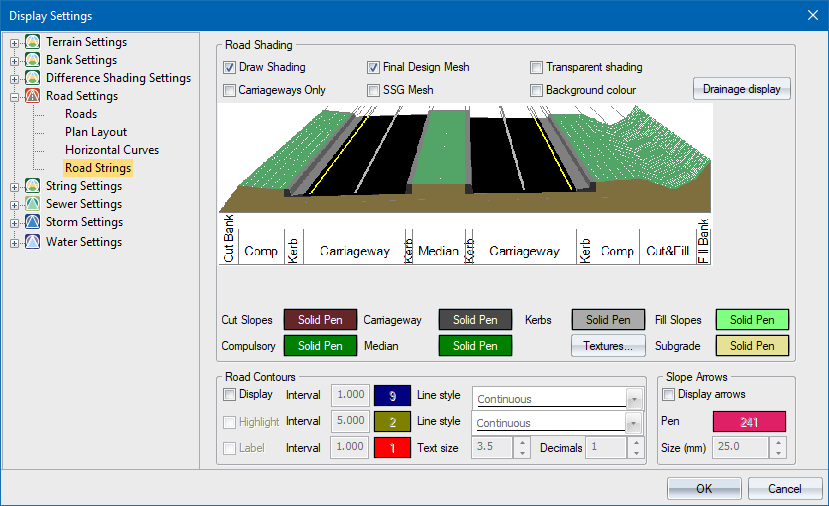Image resolution: width=829 pixels, height=506 pixels.
Task: Toggle Display arrows under Slope Arrows
Action: 669,395
